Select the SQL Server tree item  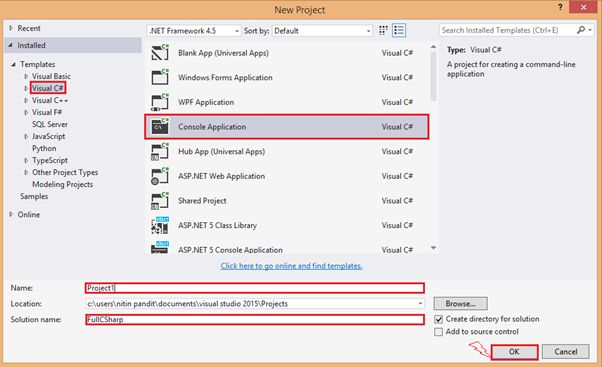[50, 124]
